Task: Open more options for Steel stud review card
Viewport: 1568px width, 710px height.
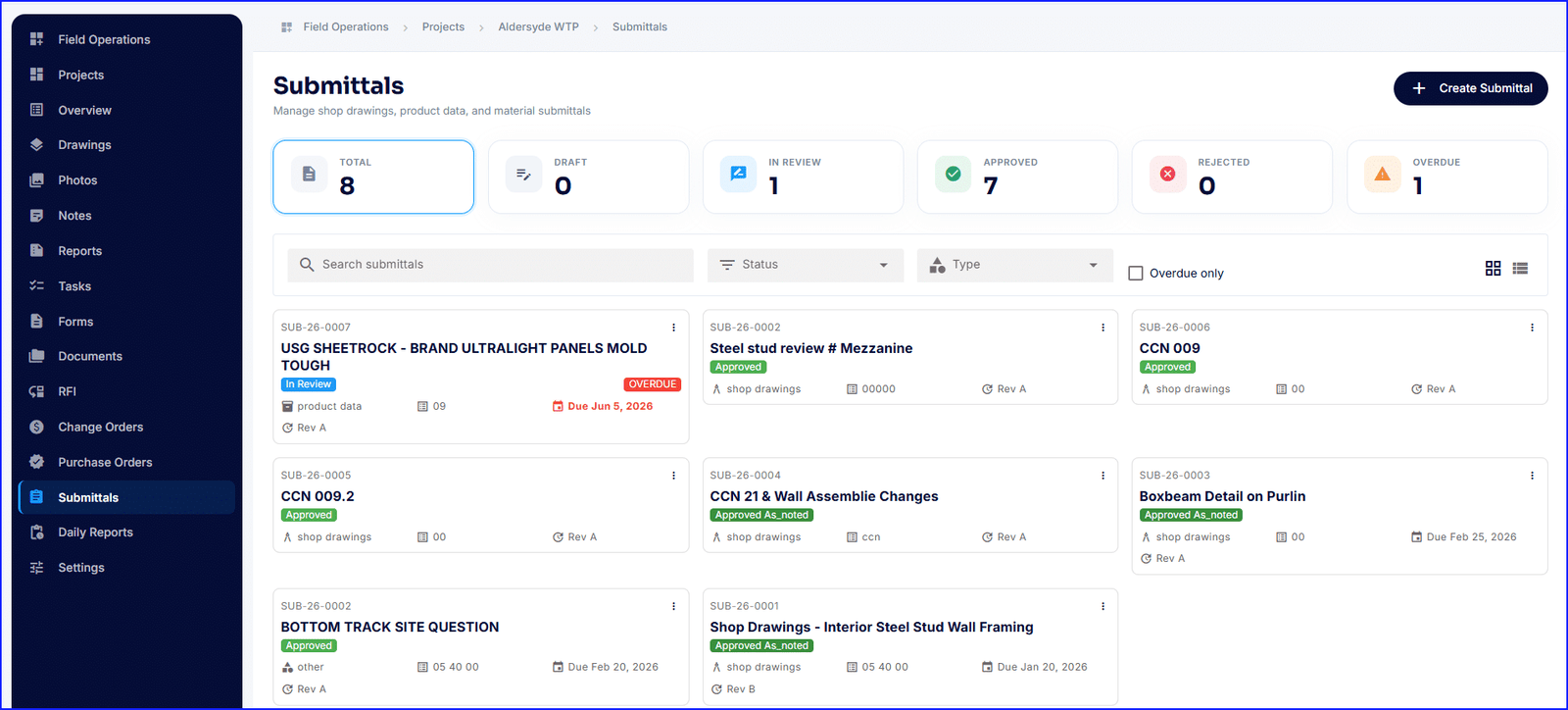Action: click(1102, 328)
